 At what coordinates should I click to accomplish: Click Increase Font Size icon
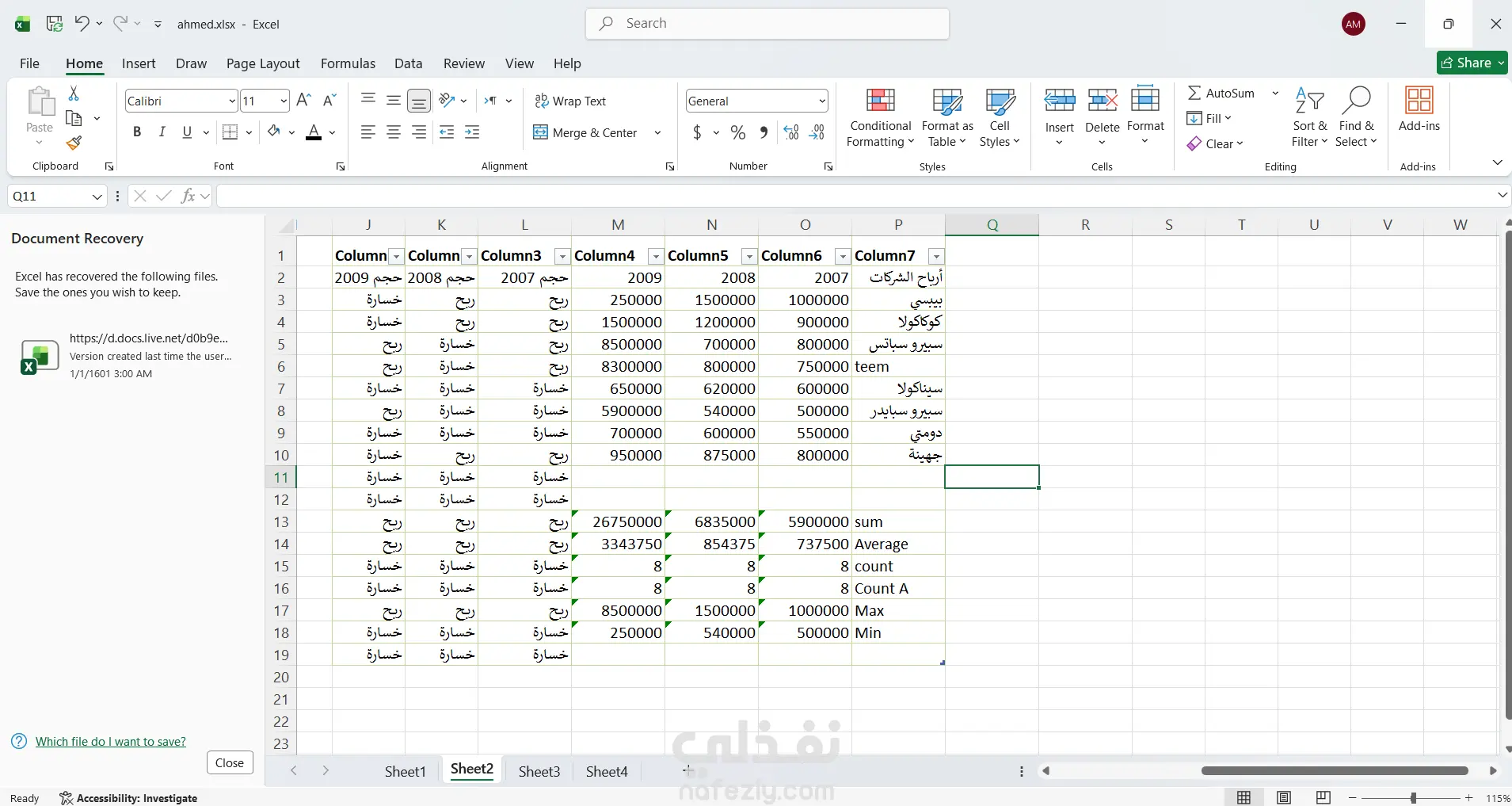pyautogui.click(x=303, y=101)
